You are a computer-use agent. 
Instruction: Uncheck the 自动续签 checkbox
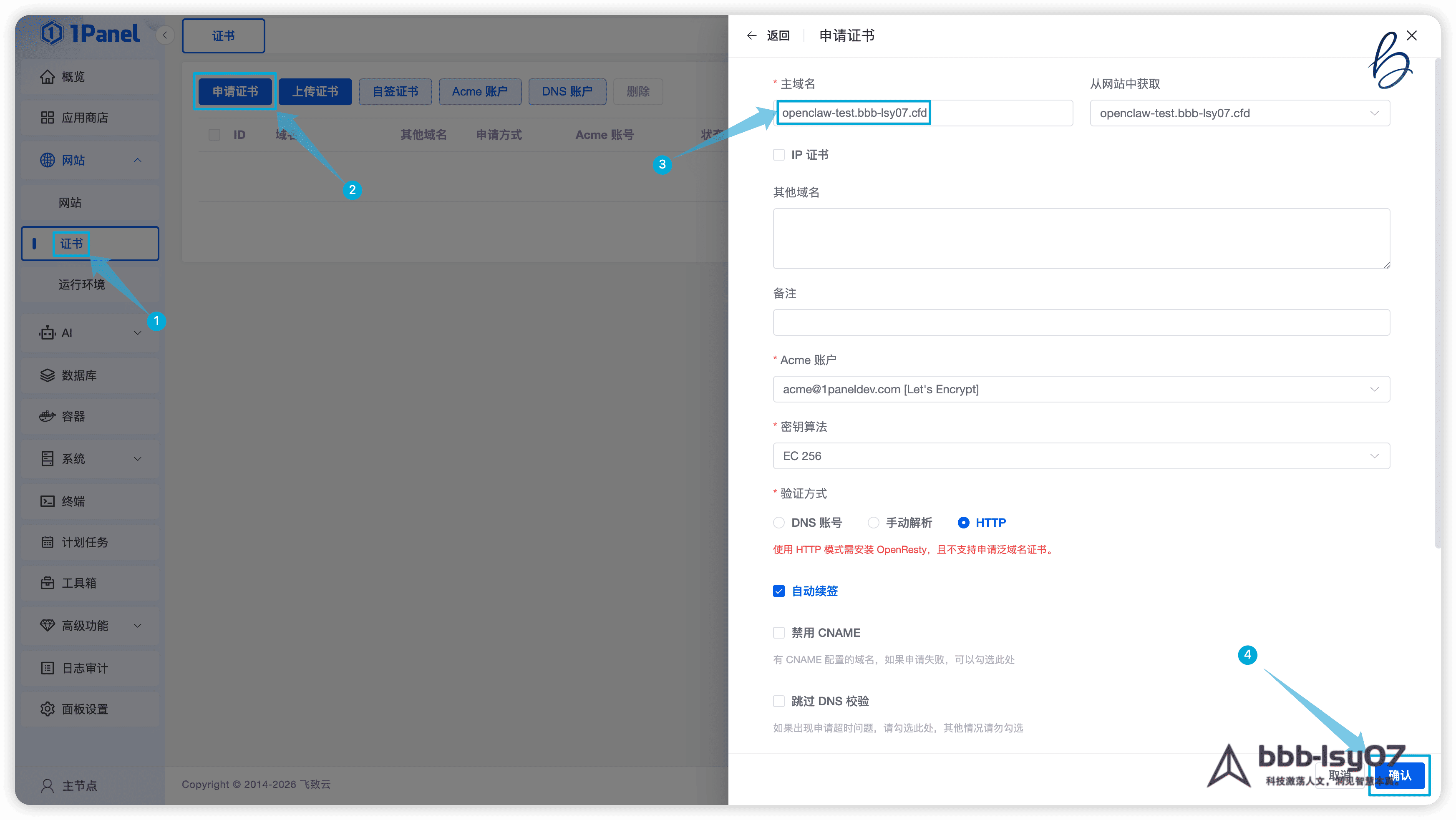coord(779,591)
